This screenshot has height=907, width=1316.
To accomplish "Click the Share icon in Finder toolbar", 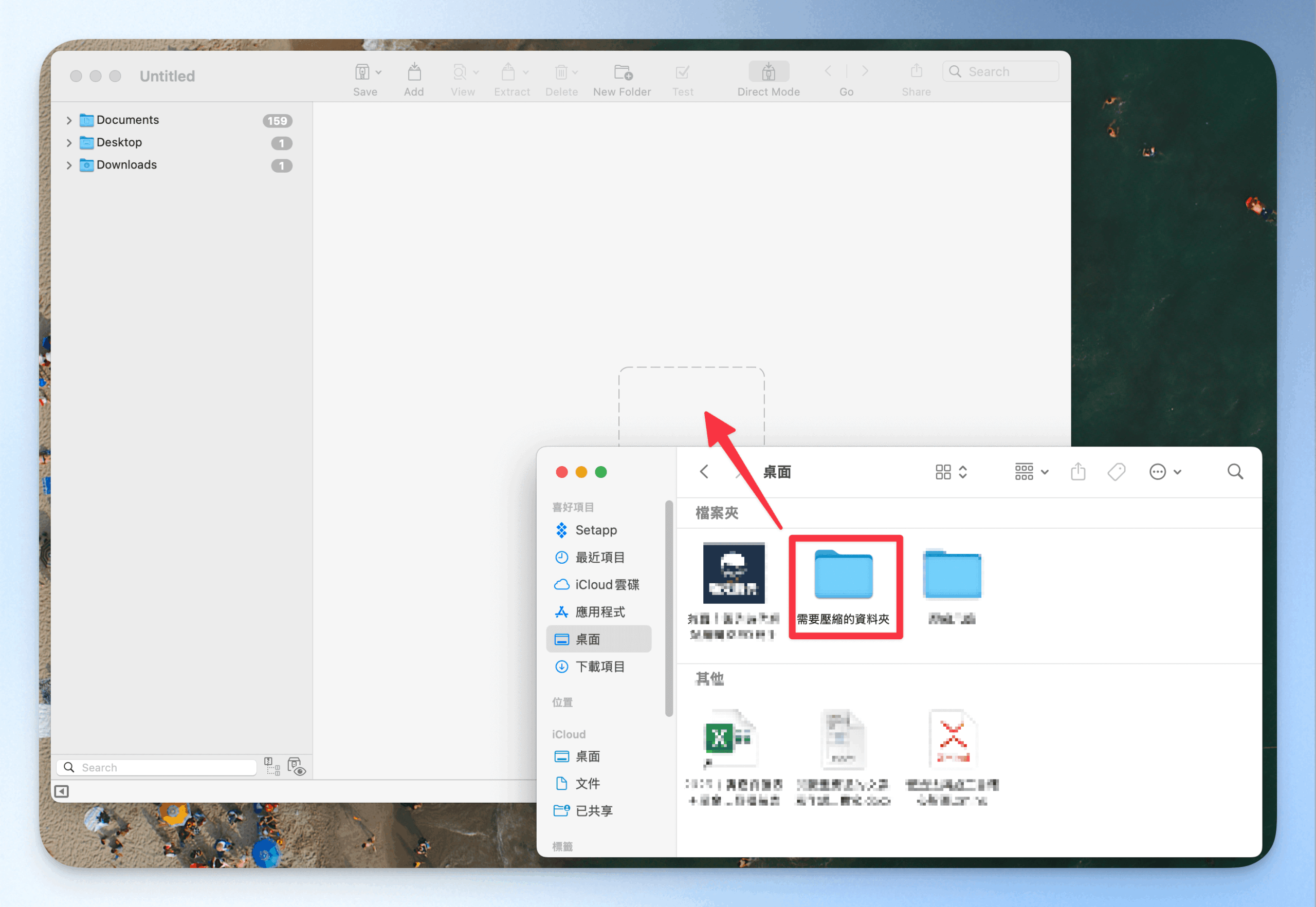I will pos(1078,472).
